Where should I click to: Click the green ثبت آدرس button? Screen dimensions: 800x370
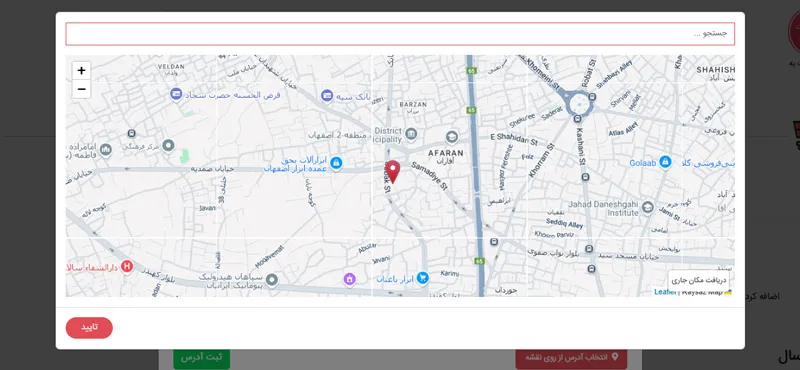(202, 357)
